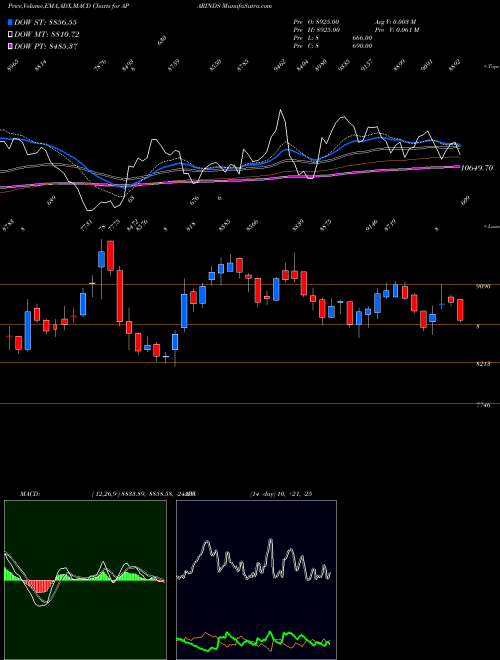Open the green MACD histogram panel
This screenshot has height=660, width=500.
click(85, 580)
